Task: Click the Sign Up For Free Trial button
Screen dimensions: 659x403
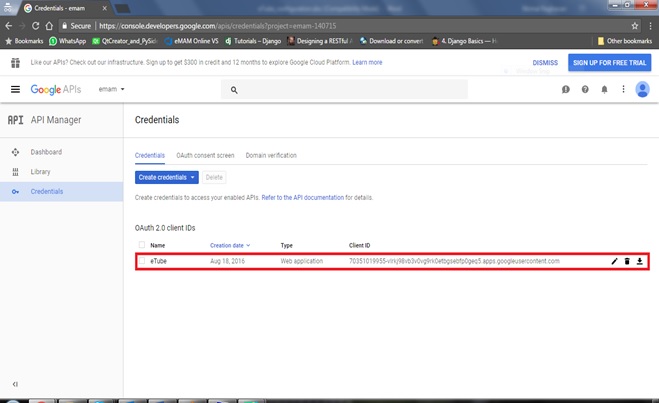Action: click(609, 63)
